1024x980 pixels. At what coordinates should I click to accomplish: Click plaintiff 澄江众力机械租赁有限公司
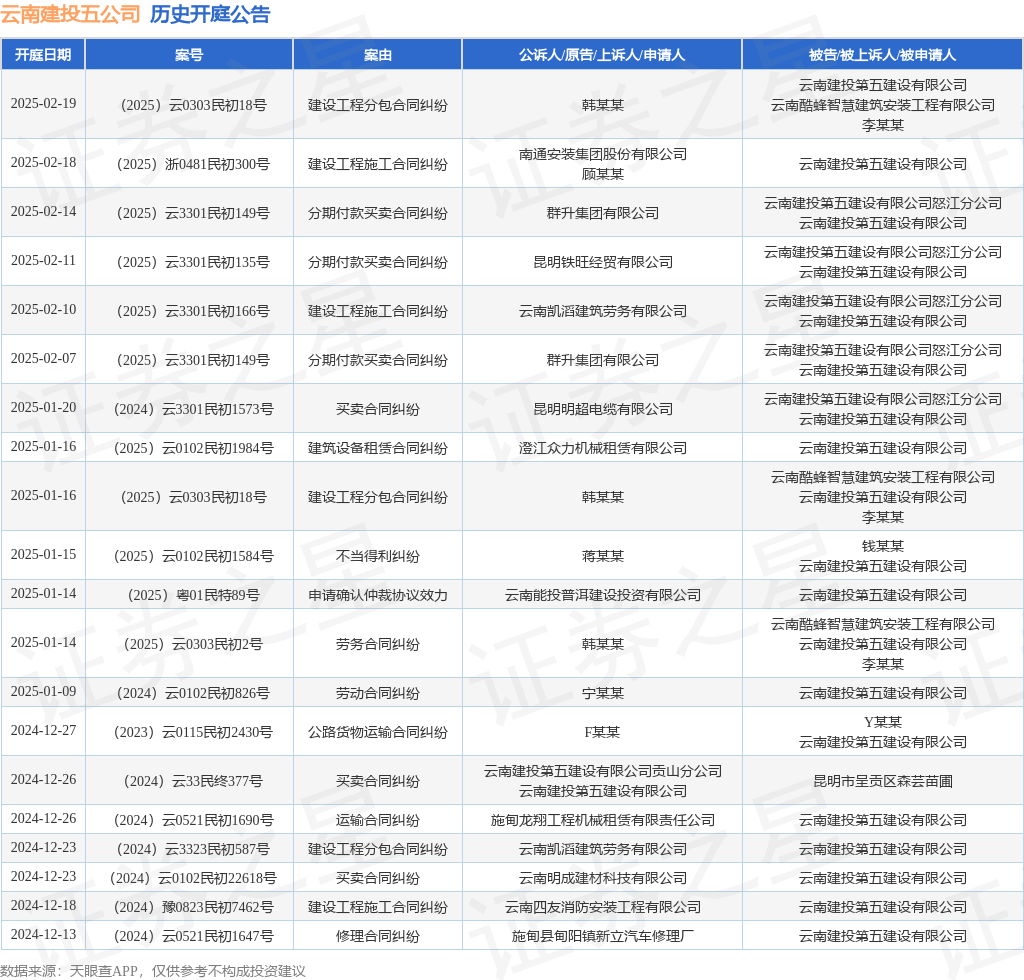pyautogui.click(x=602, y=448)
